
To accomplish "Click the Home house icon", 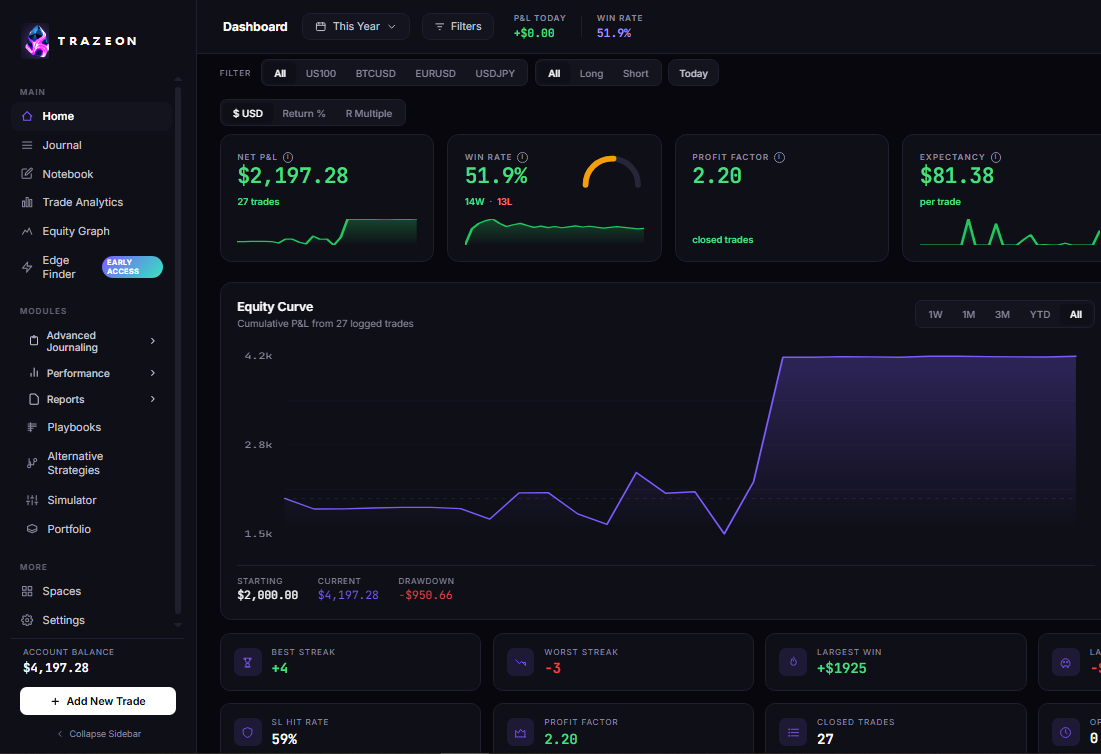I will click(27, 117).
